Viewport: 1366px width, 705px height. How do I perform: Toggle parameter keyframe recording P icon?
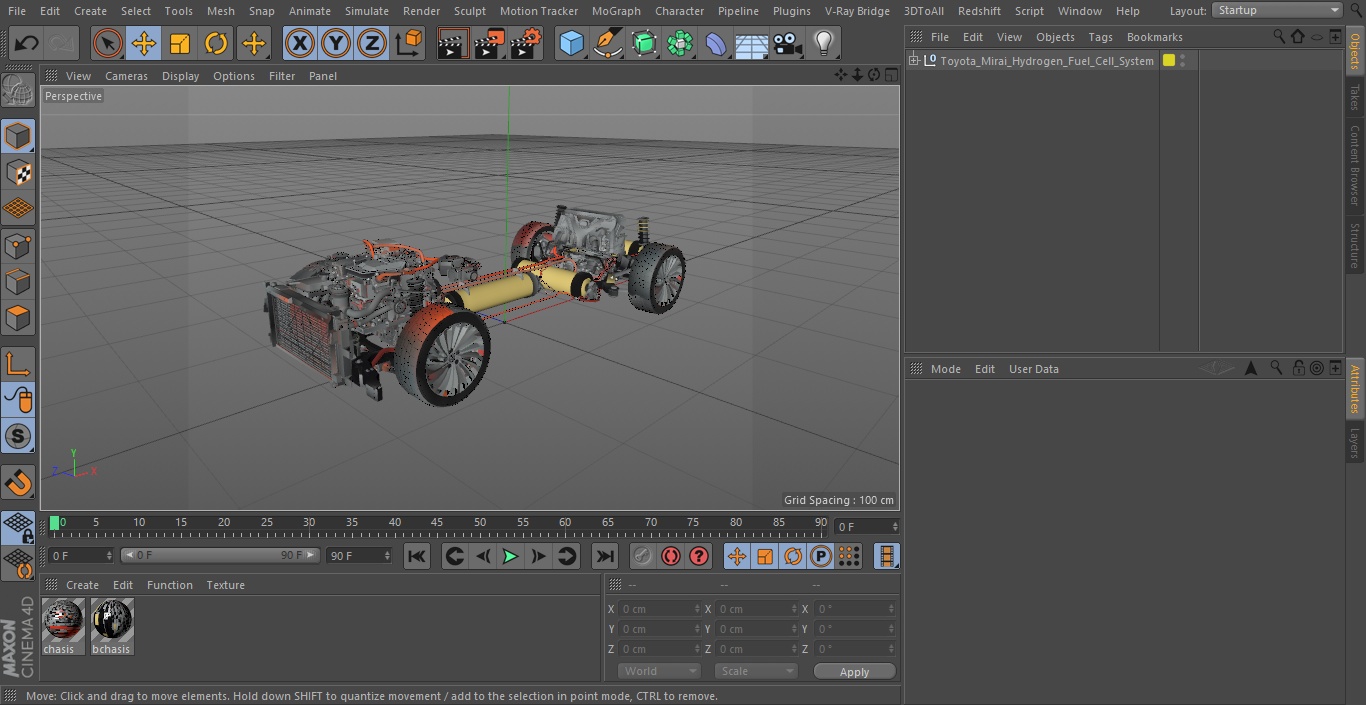coord(821,556)
